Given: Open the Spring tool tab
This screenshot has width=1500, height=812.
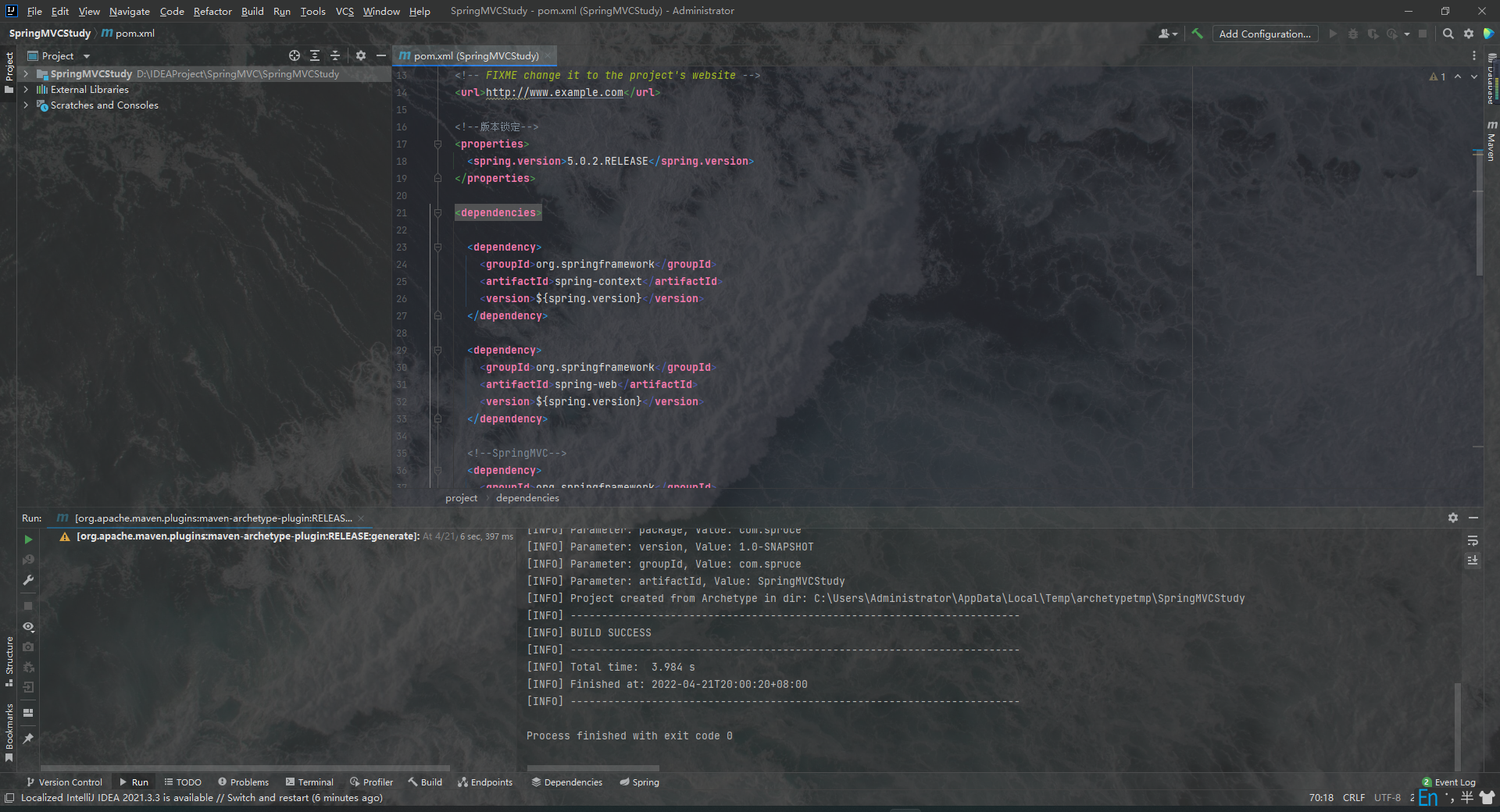Looking at the screenshot, I should pyautogui.click(x=639, y=782).
